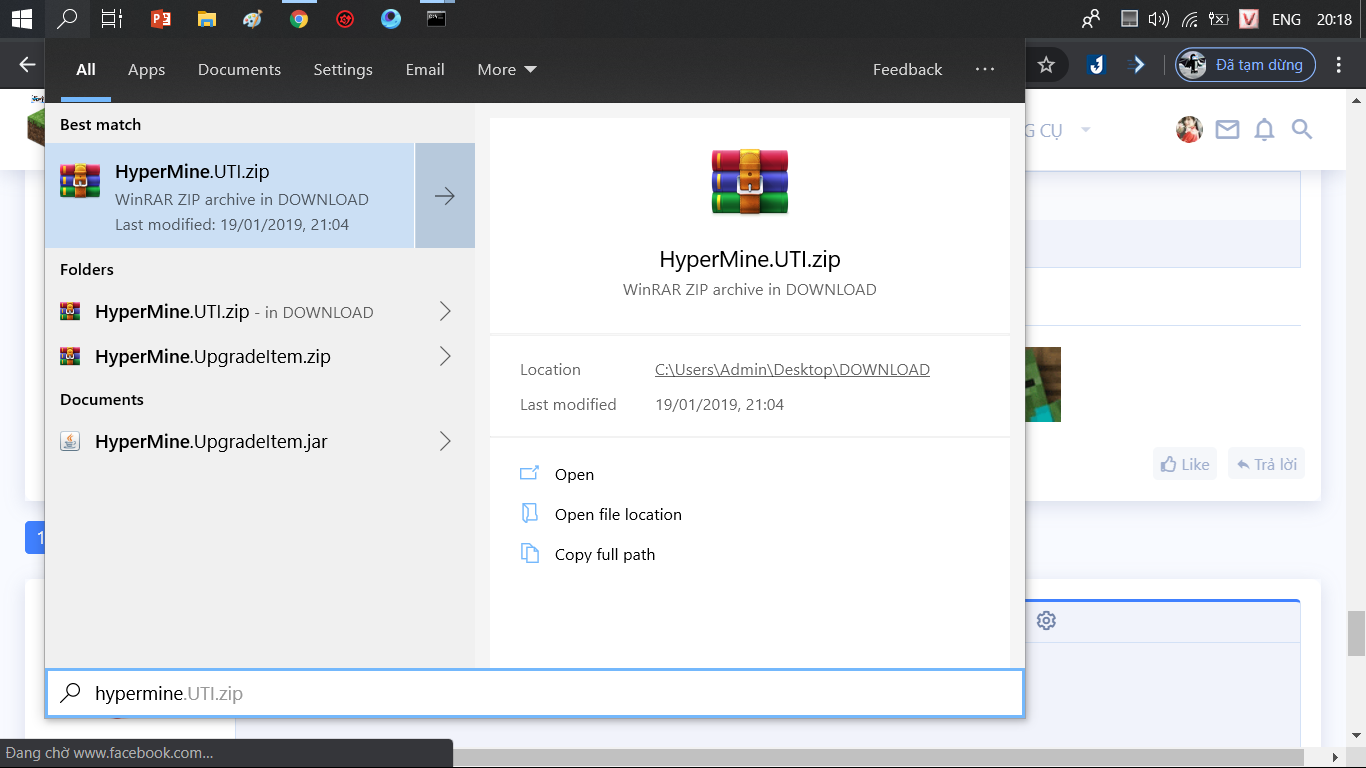Choose Open file location action
The height and width of the screenshot is (768, 1366).
click(618, 514)
